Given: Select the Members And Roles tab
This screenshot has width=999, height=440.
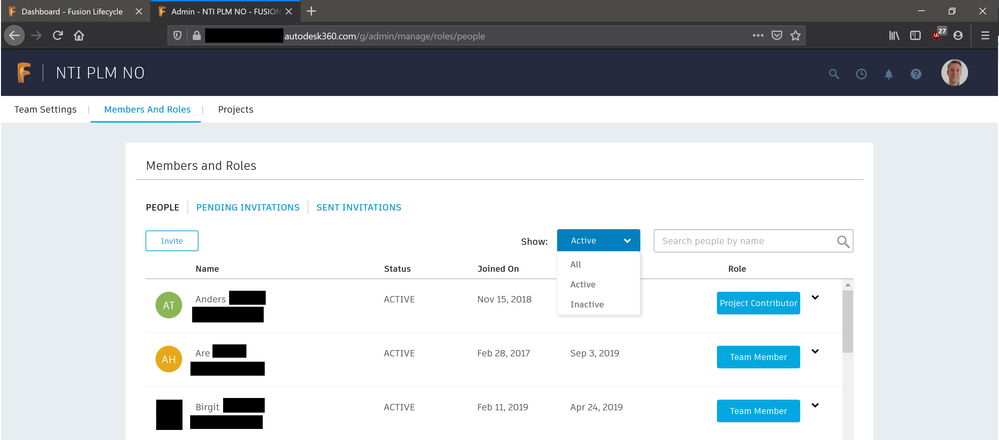Looking at the screenshot, I should click(x=147, y=110).
